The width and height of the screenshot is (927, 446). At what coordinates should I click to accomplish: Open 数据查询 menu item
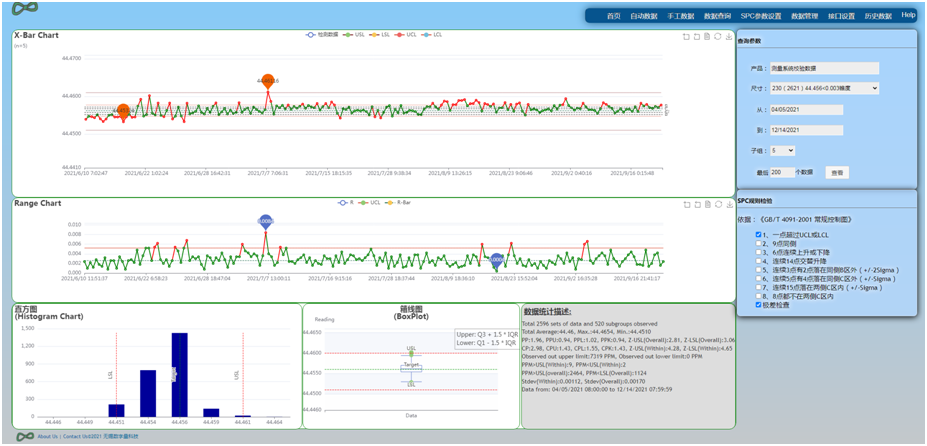(718, 16)
